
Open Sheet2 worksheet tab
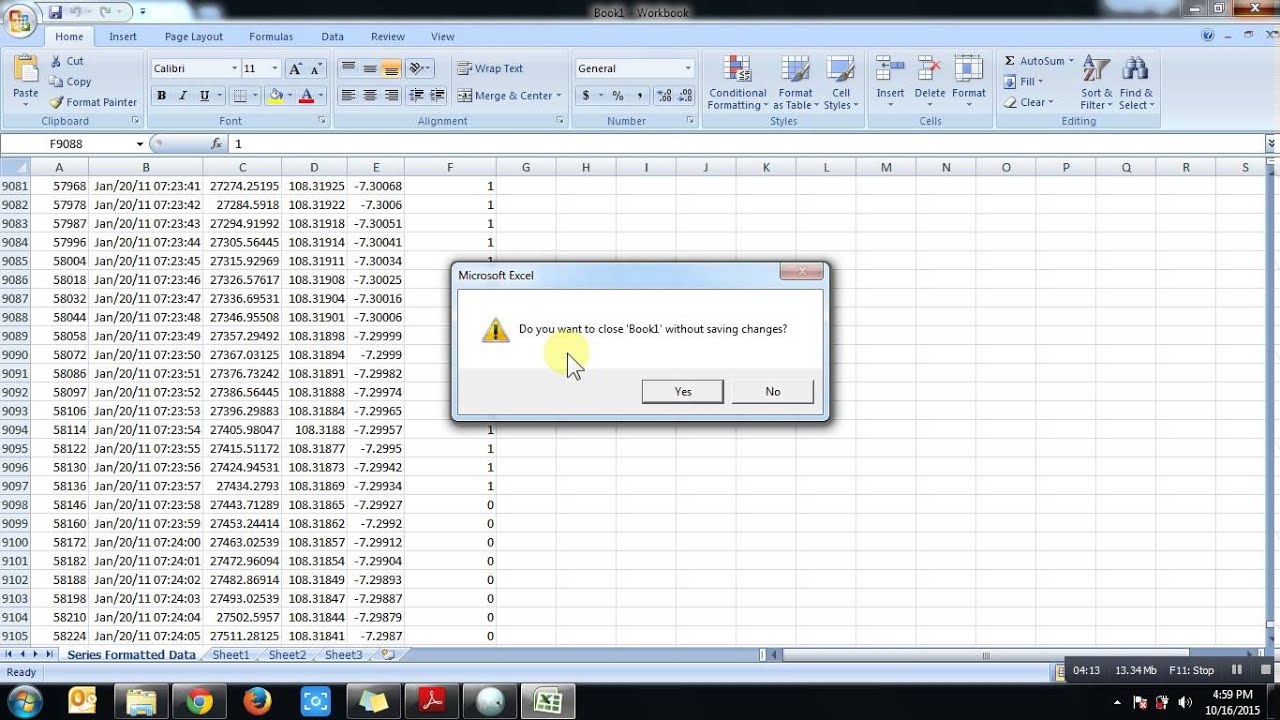point(287,655)
